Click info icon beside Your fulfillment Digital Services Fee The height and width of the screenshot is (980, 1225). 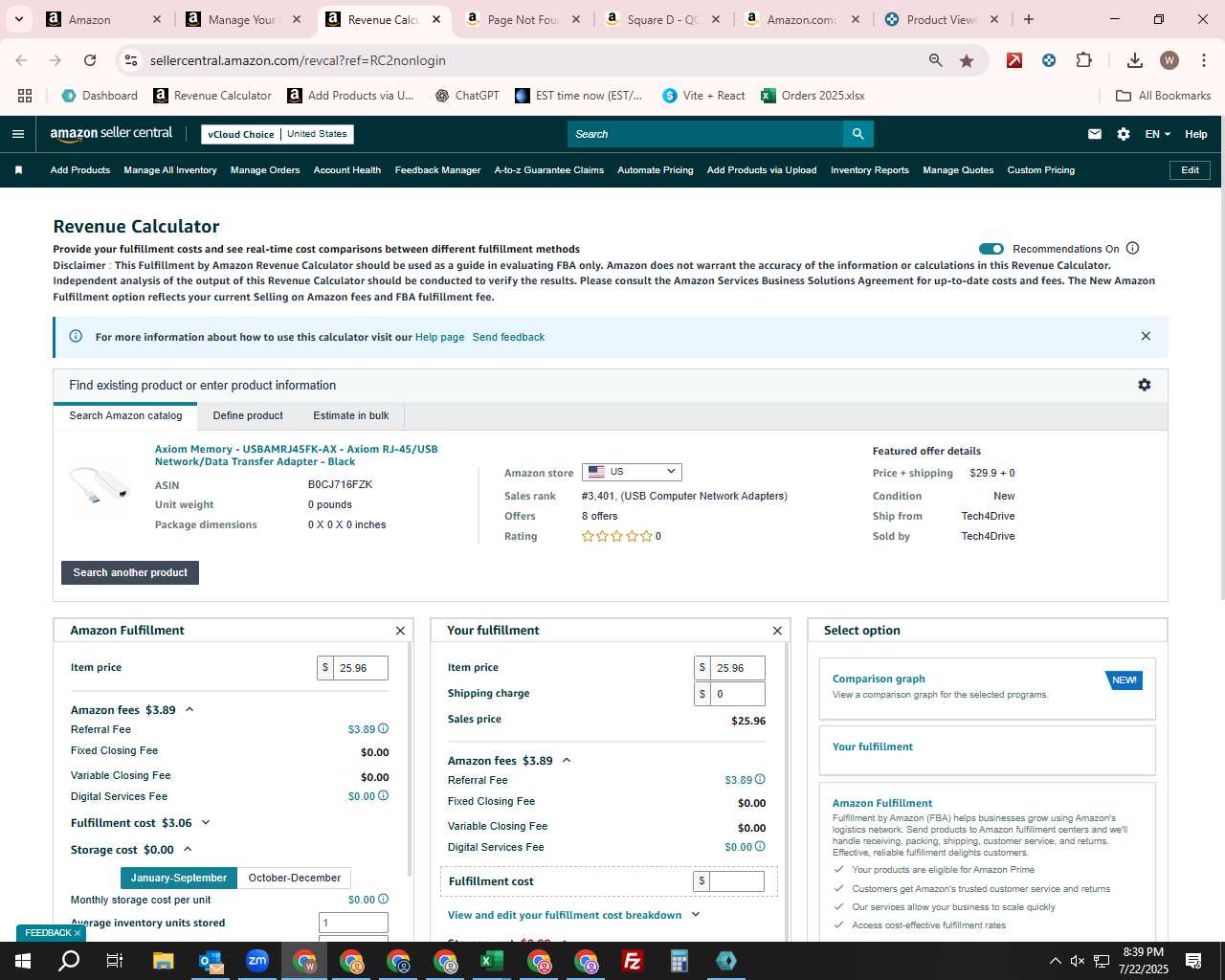tap(761, 846)
